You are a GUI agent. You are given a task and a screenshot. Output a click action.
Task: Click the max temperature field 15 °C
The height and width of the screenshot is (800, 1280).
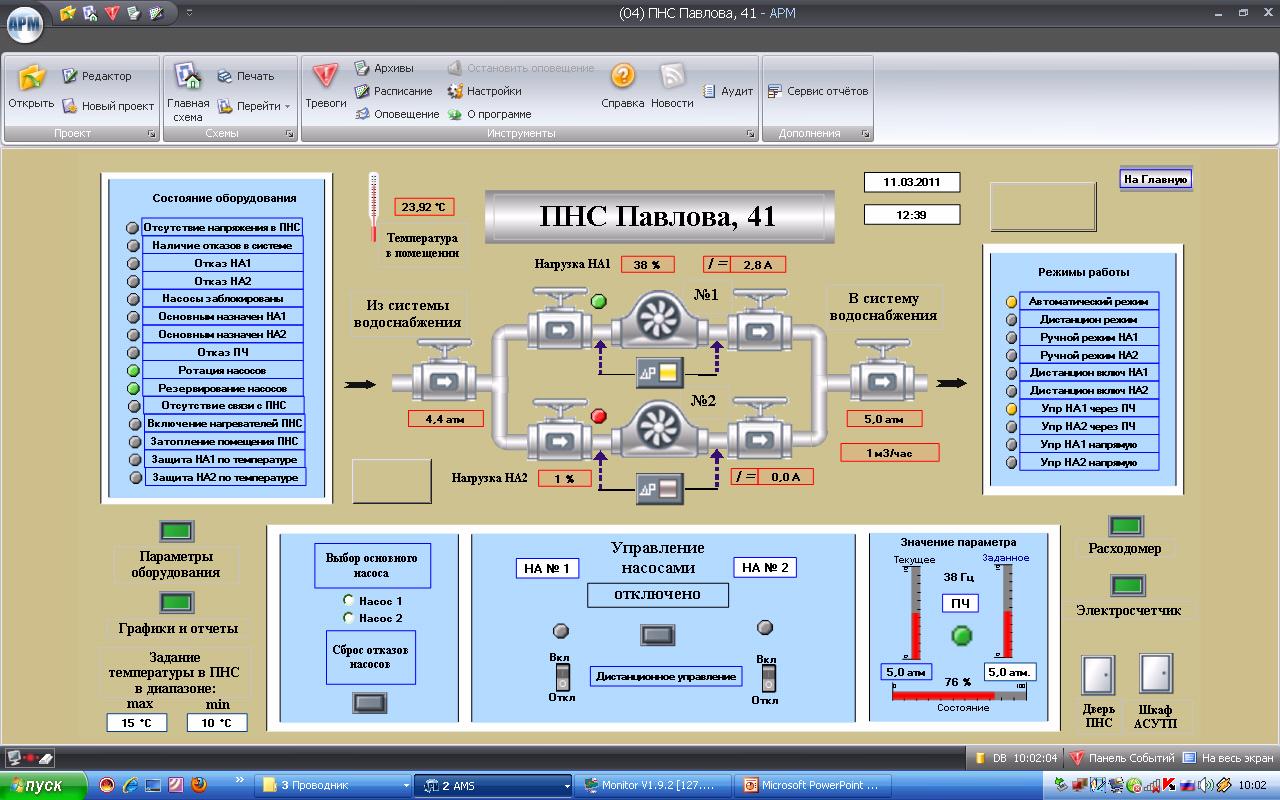pos(137,722)
